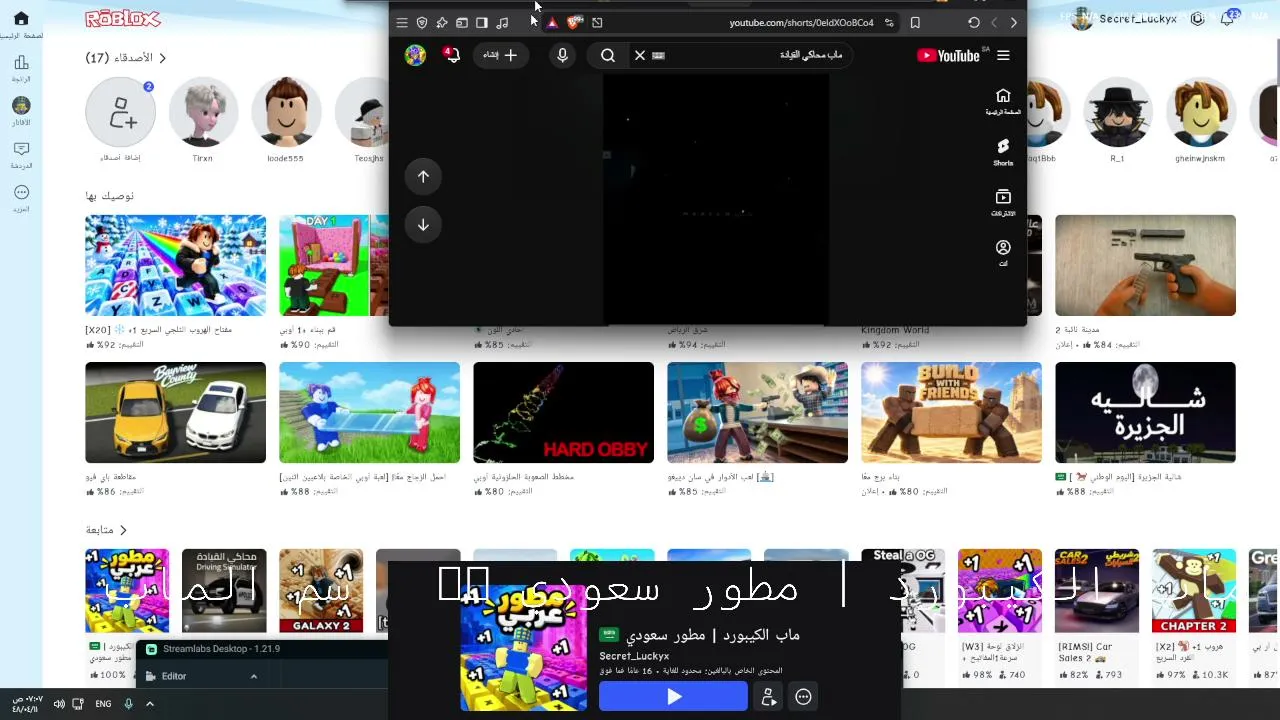Viewport: 1280px width, 720px height.
Task: Open the browser hamburger menu
Action: click(x=402, y=23)
